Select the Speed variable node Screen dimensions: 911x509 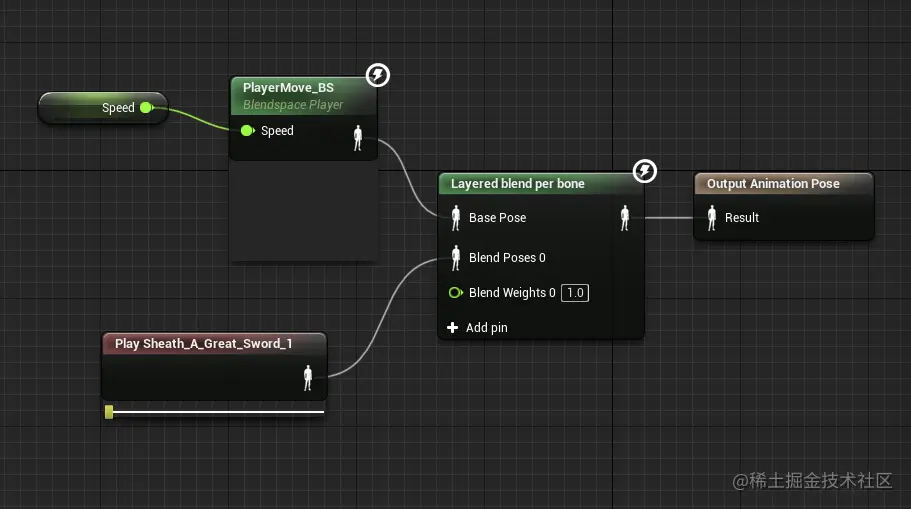pyautogui.click(x=103, y=107)
